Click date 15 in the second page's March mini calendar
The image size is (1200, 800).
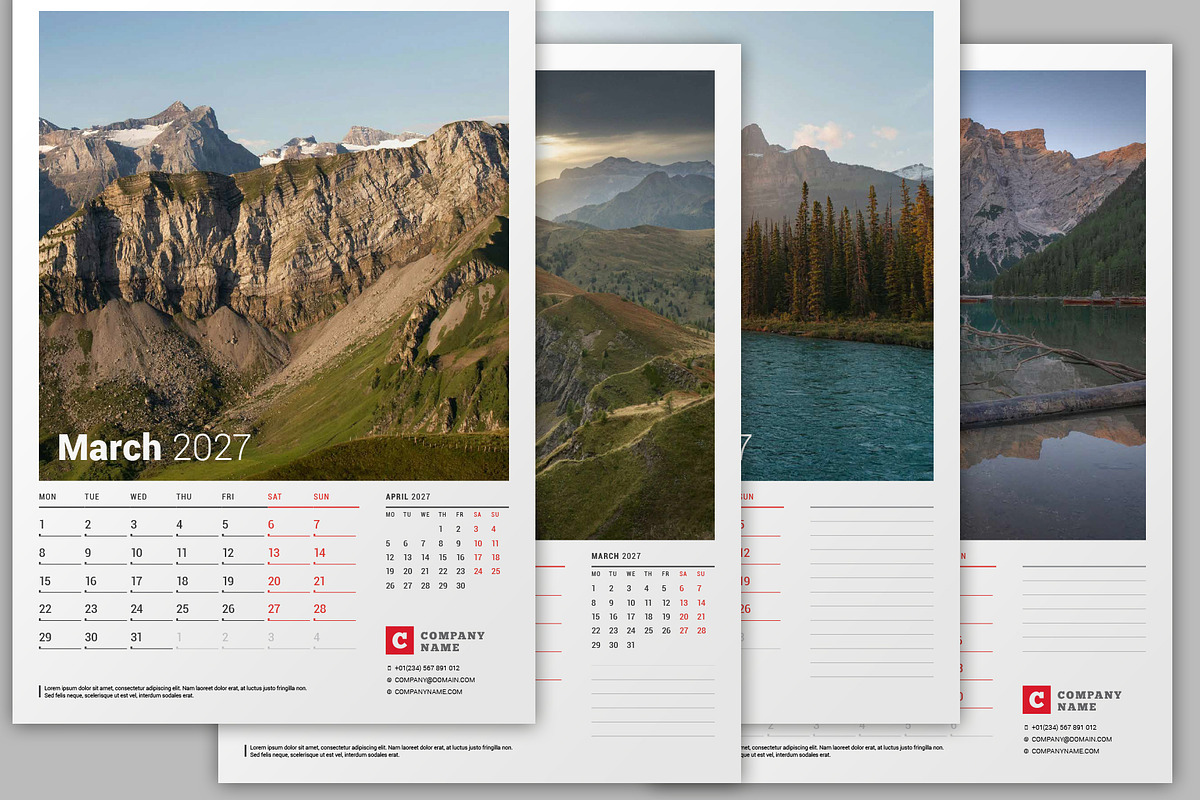pos(596,617)
